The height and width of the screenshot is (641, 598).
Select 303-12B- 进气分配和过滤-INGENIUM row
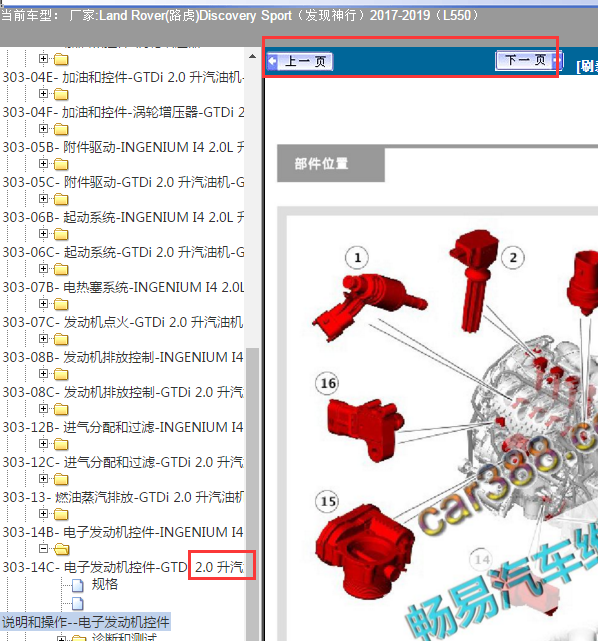[123, 427]
